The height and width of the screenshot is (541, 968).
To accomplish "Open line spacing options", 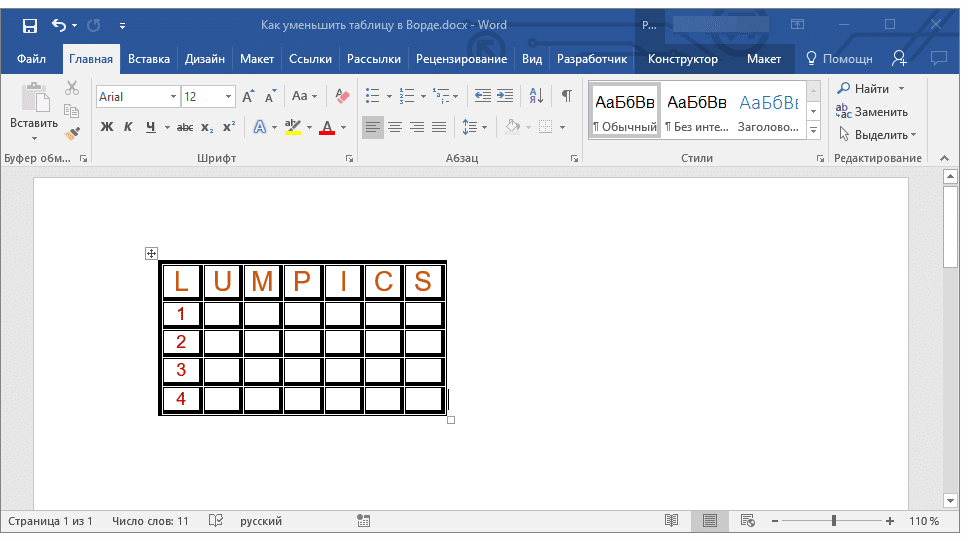I will click(474, 127).
